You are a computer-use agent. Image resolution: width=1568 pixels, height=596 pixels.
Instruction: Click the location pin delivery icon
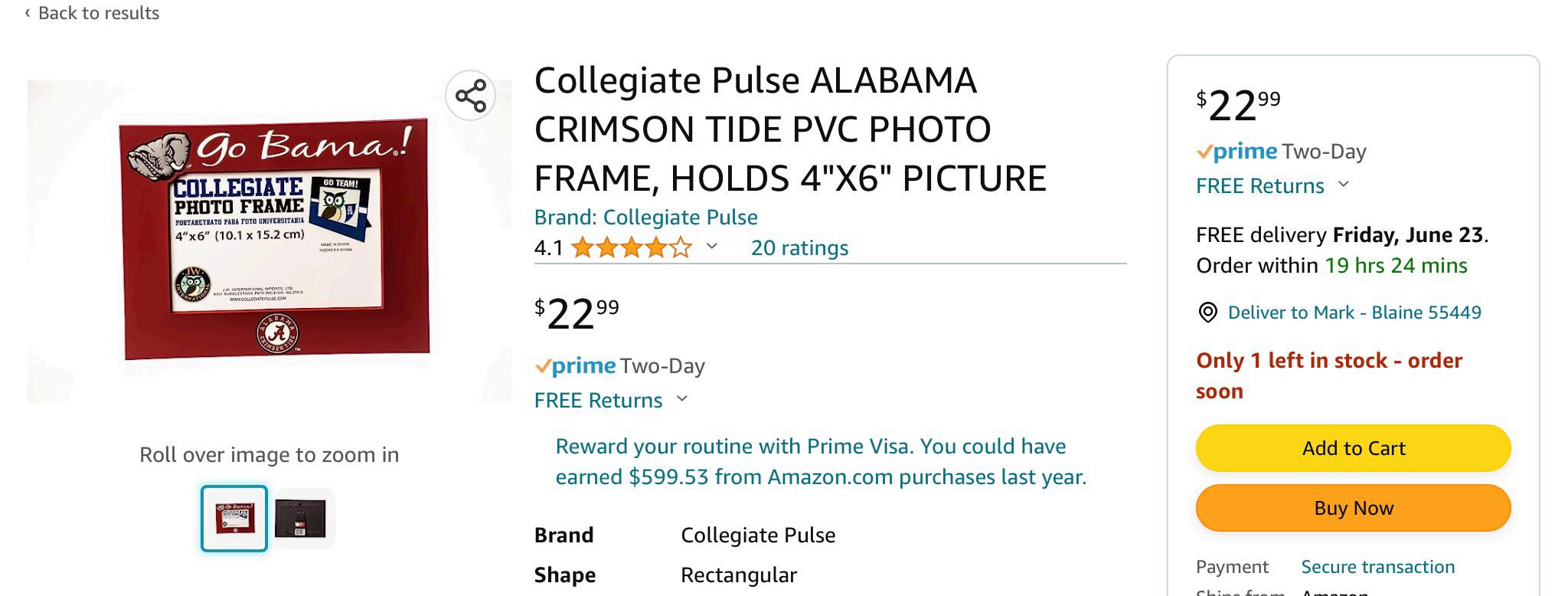pos(1207,313)
